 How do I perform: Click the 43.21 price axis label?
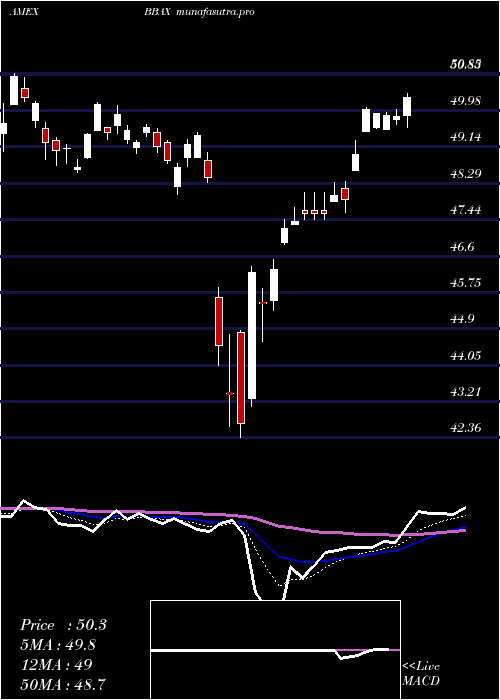click(466, 392)
